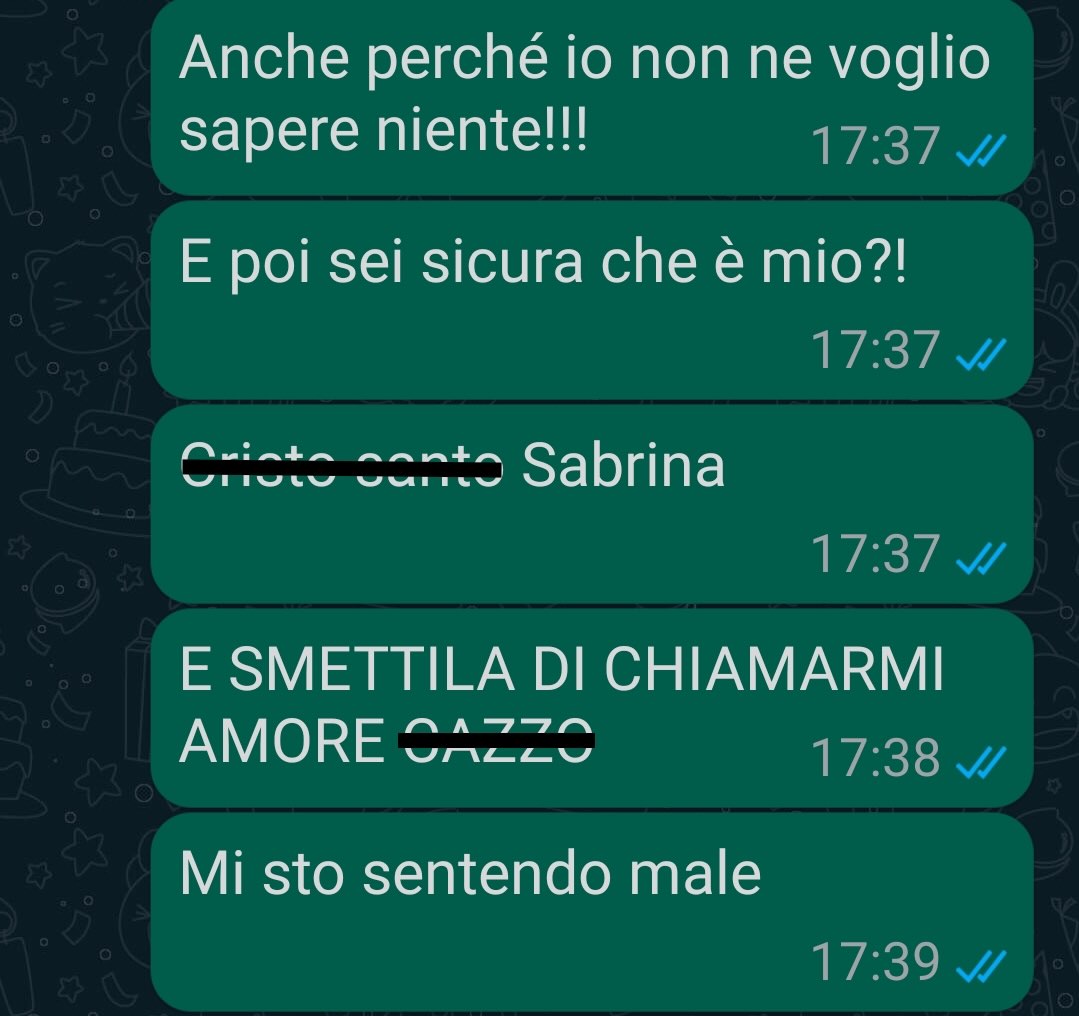Viewport: 1079px width, 1016px height.
Task: Select the 'E SMETTILA DI CHIAMARMI AMORE' message
Action: [592, 708]
